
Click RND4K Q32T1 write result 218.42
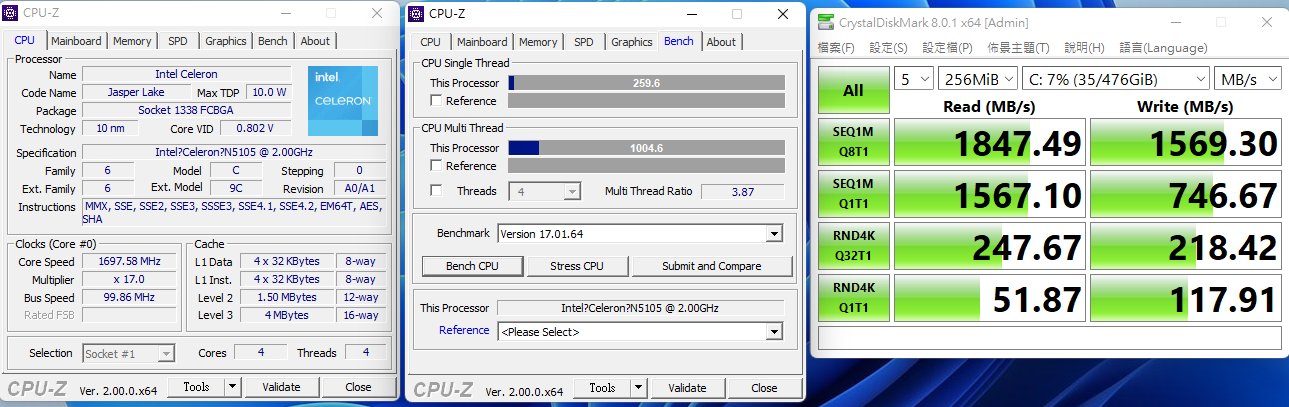point(1186,247)
